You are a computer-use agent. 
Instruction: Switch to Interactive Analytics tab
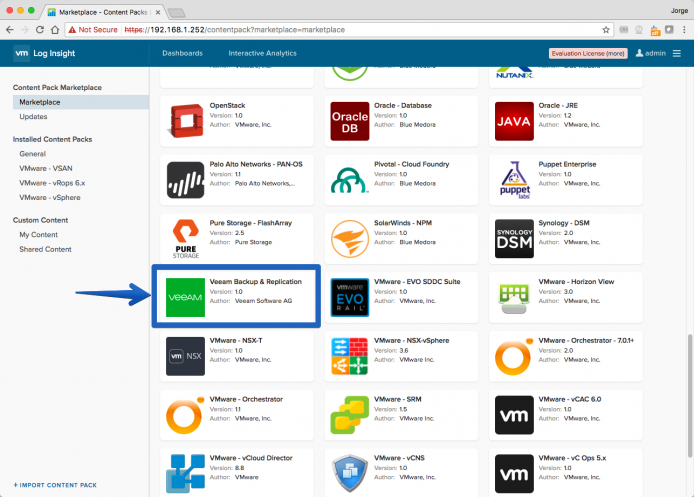262,53
